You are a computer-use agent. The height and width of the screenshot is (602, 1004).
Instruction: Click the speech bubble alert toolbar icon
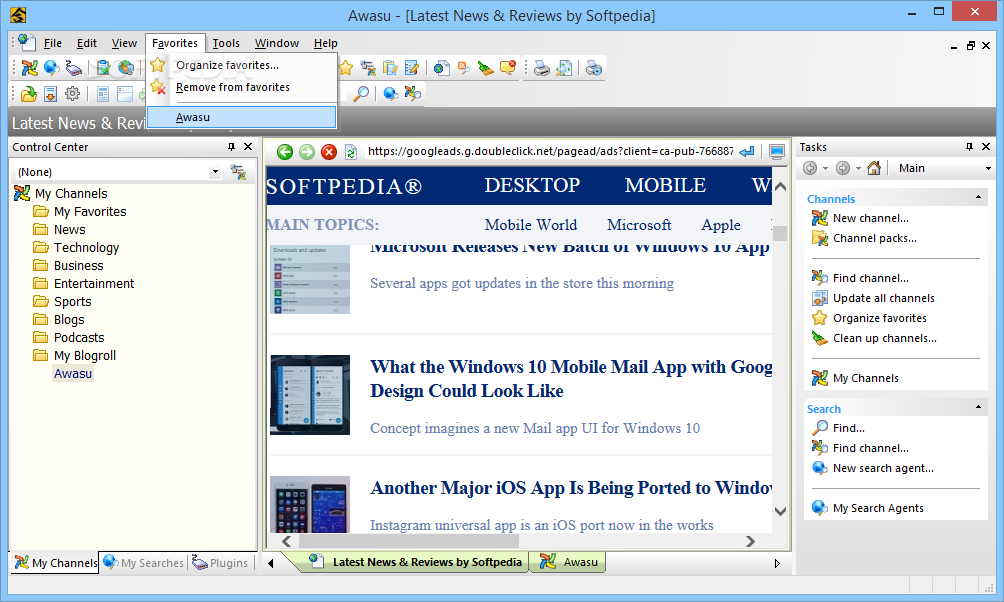click(508, 68)
